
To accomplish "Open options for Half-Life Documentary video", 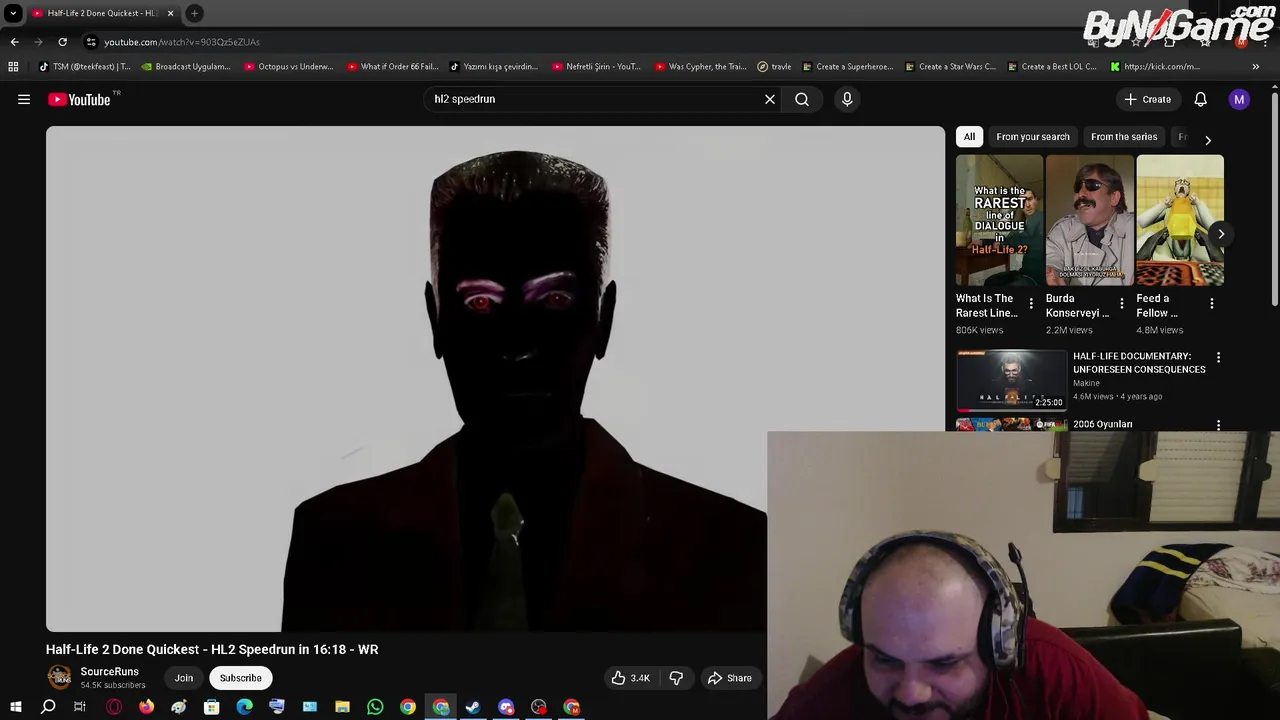I will coord(1218,357).
